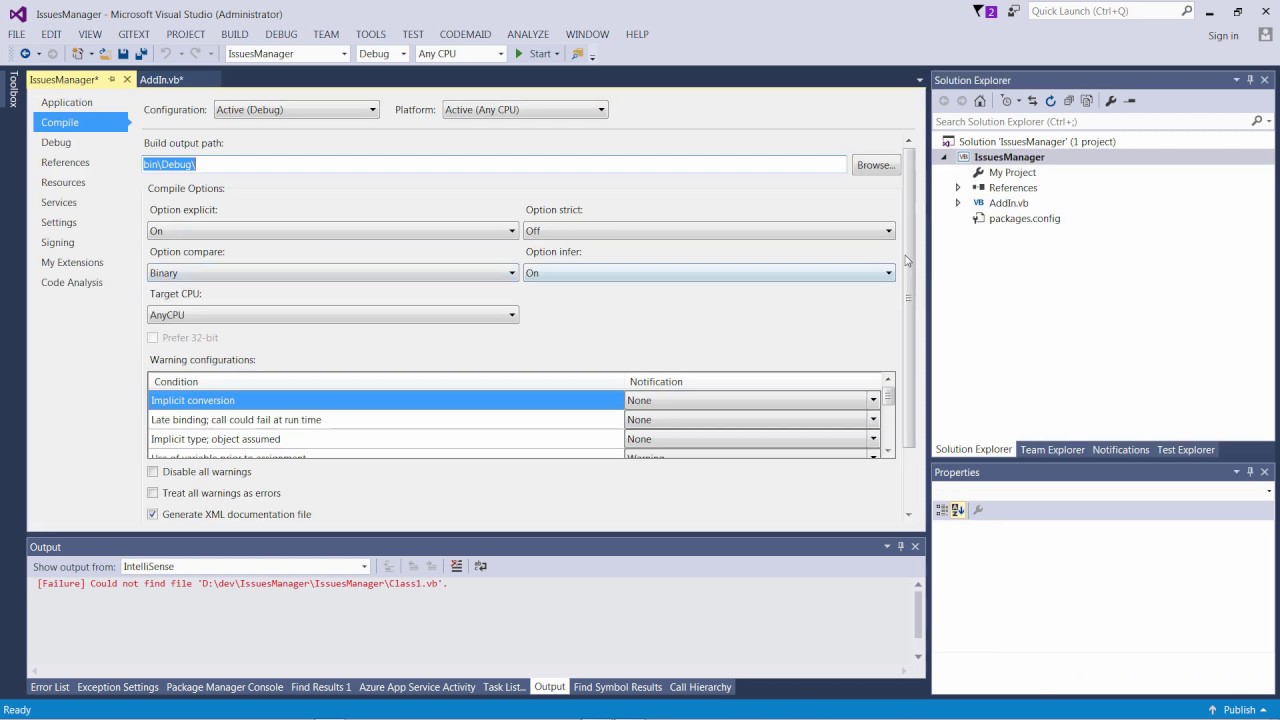Check Treat all warnings as errors
The image size is (1280, 720).
[153, 493]
